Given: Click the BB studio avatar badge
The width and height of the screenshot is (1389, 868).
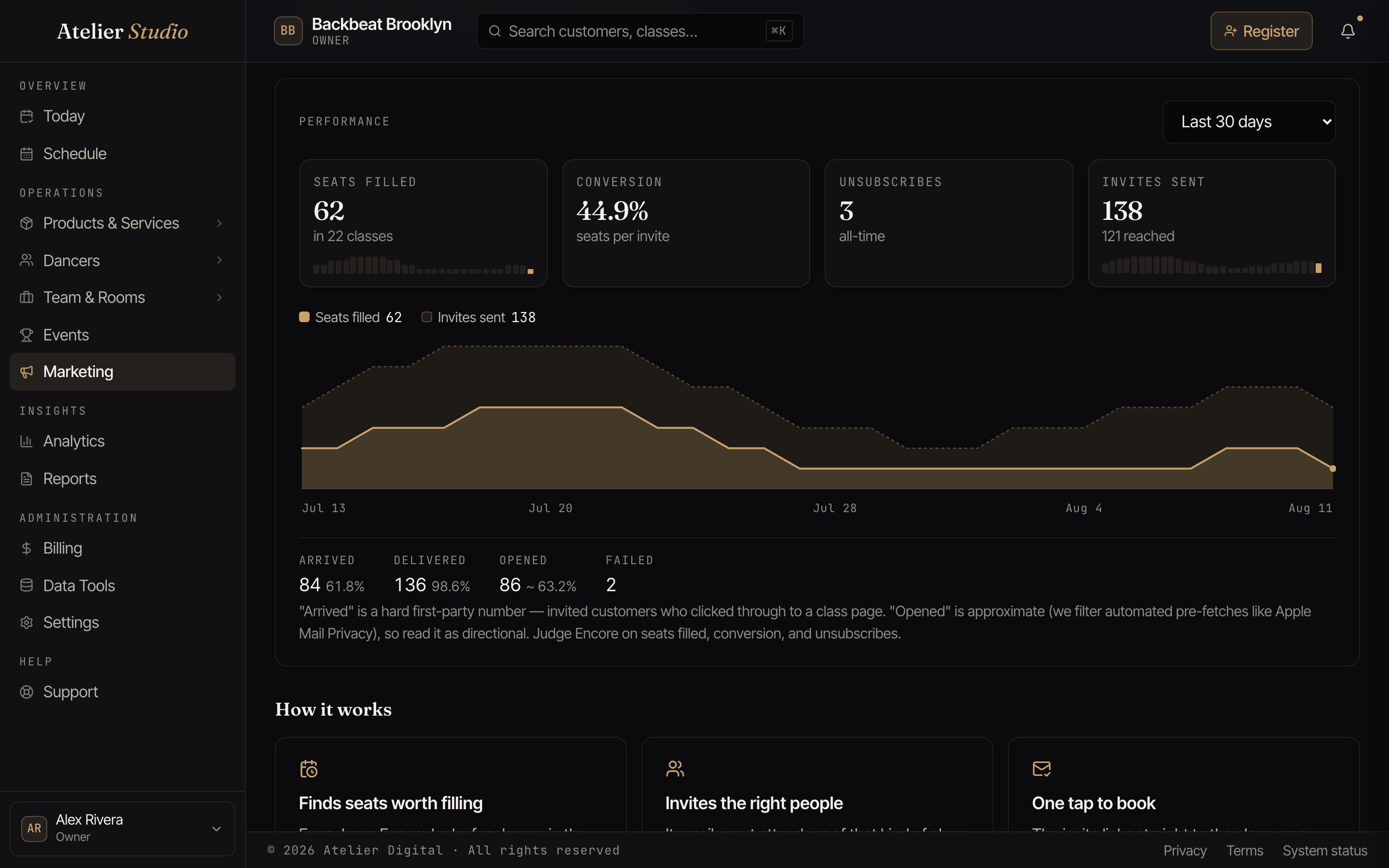Looking at the screenshot, I should click(x=288, y=31).
